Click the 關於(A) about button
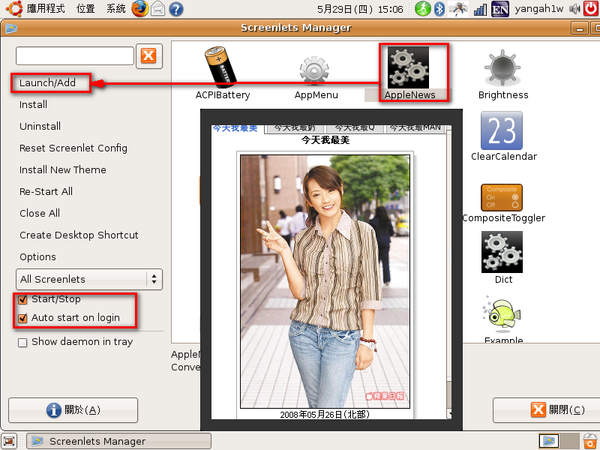The height and width of the screenshot is (450, 600). pyautogui.click(x=73, y=410)
